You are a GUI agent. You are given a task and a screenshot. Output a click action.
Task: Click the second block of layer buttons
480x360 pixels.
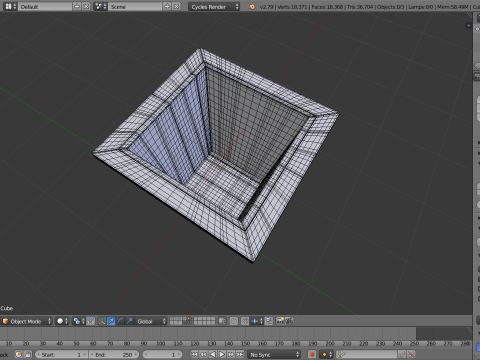click(204, 321)
